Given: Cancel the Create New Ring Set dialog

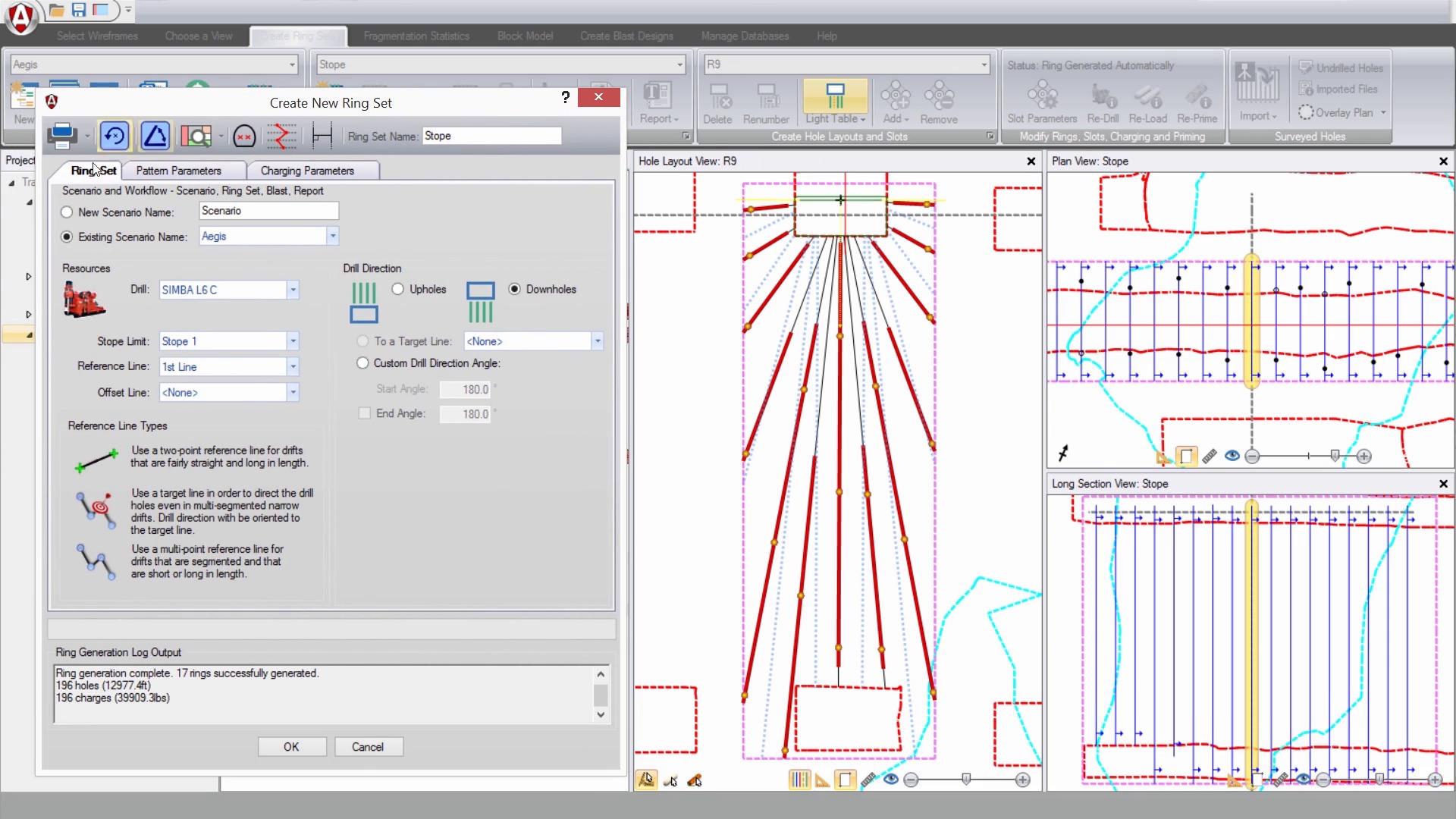Looking at the screenshot, I should point(369,746).
